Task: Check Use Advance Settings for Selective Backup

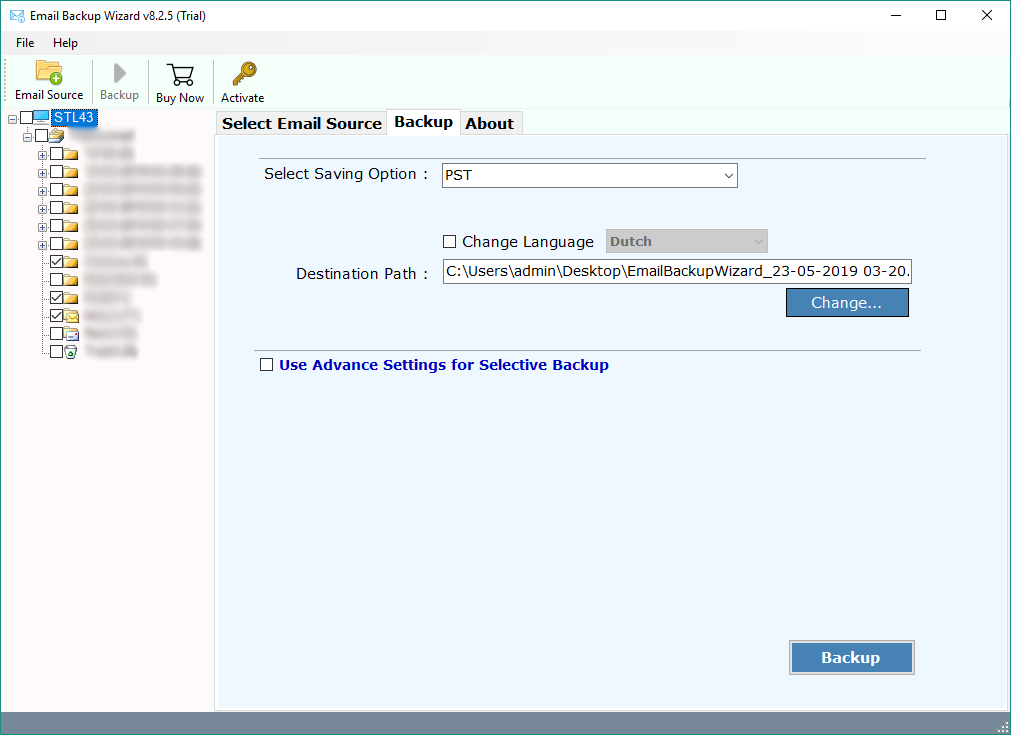Action: pyautogui.click(x=266, y=364)
